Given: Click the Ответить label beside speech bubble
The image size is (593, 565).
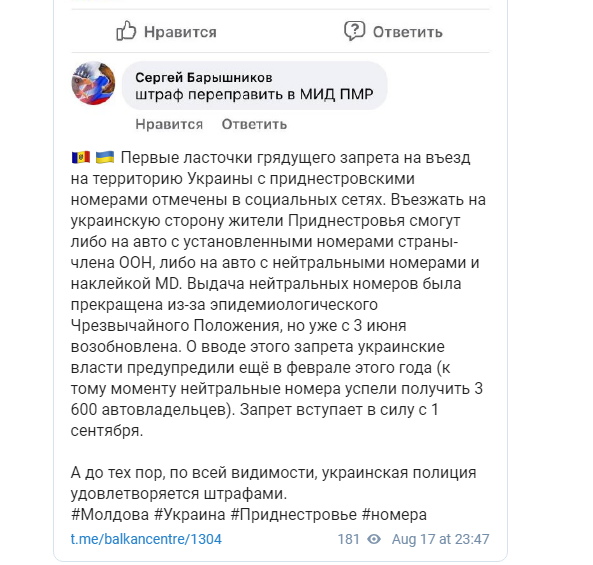Looking at the screenshot, I should (x=407, y=32).
